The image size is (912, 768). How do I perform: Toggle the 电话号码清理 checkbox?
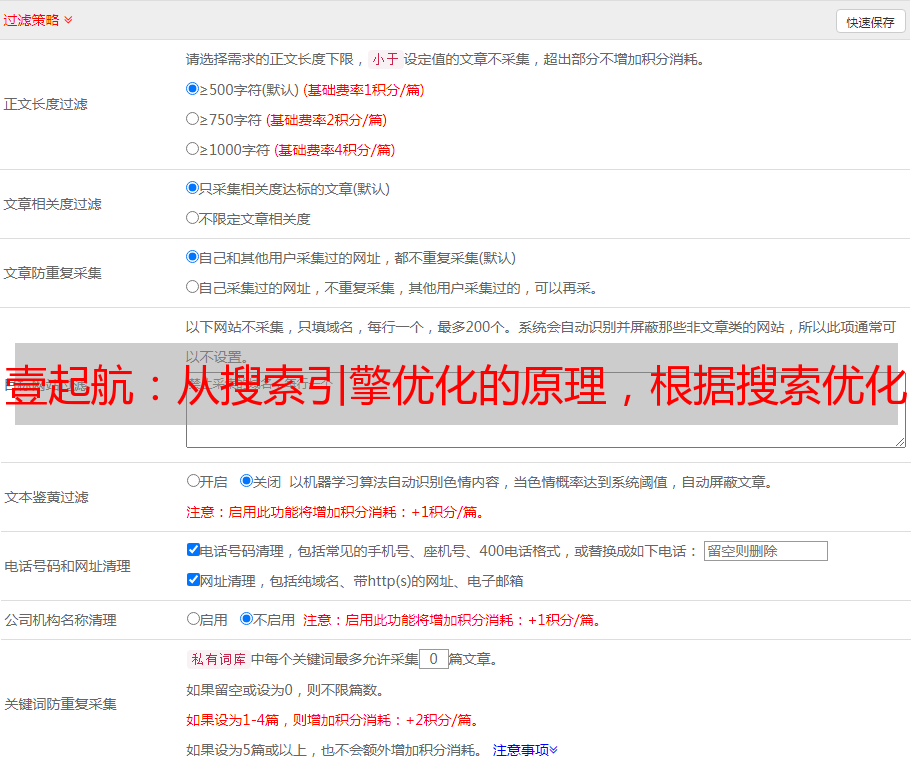tap(194, 550)
